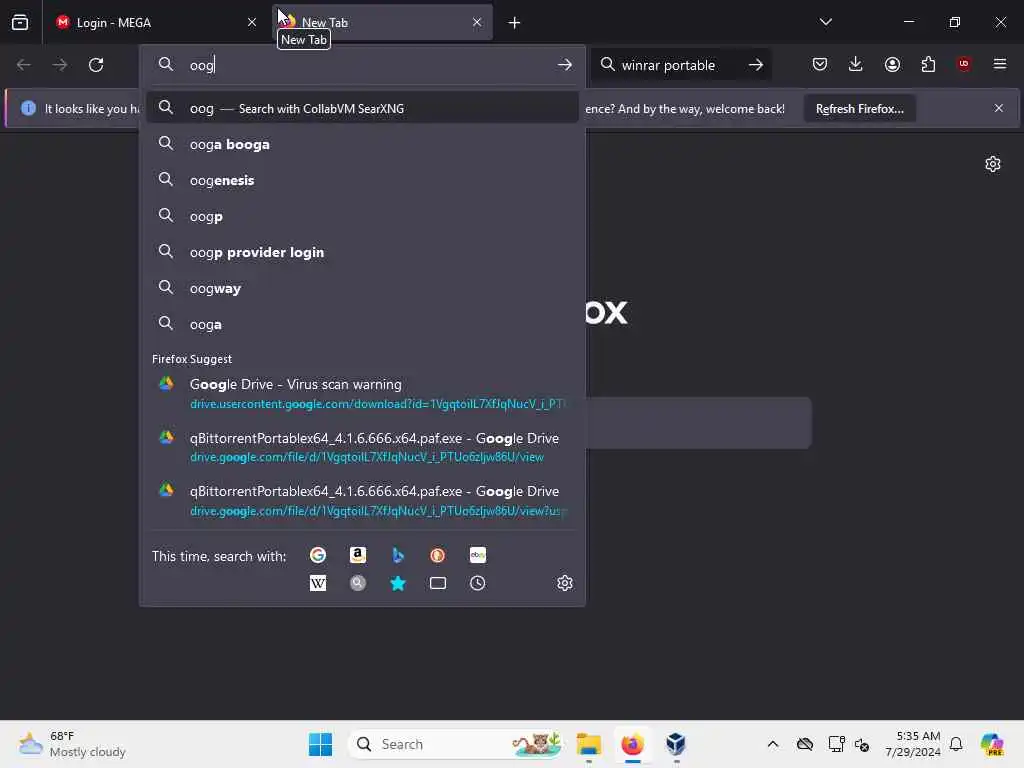The height and width of the screenshot is (768, 1024).
Task: Open qBittorrentPortable result ending in /view
Action: [362, 447]
